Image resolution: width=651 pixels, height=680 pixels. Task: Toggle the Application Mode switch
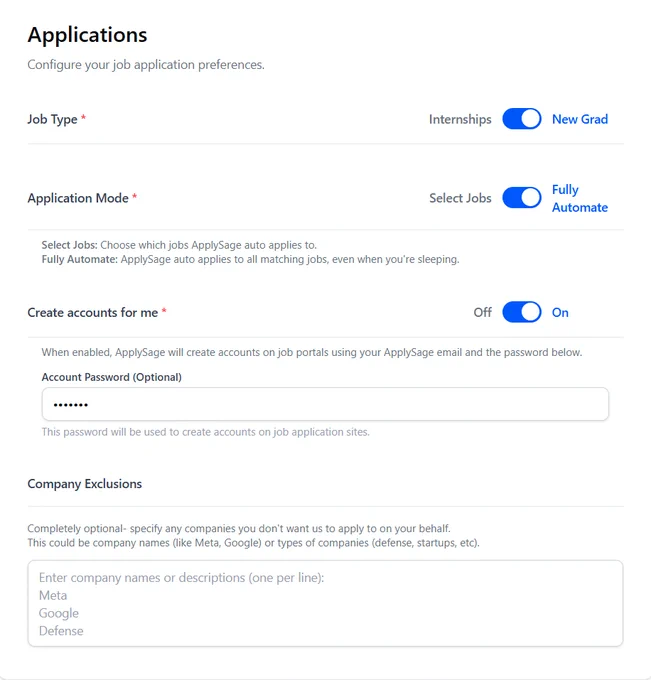tap(521, 198)
